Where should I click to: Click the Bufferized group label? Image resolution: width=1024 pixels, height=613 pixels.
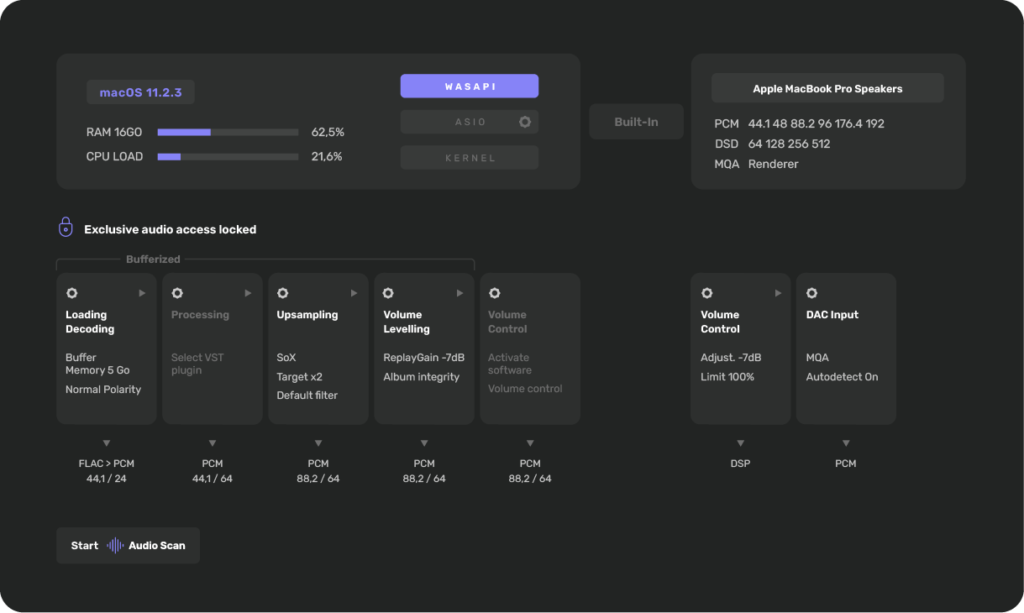(x=153, y=259)
